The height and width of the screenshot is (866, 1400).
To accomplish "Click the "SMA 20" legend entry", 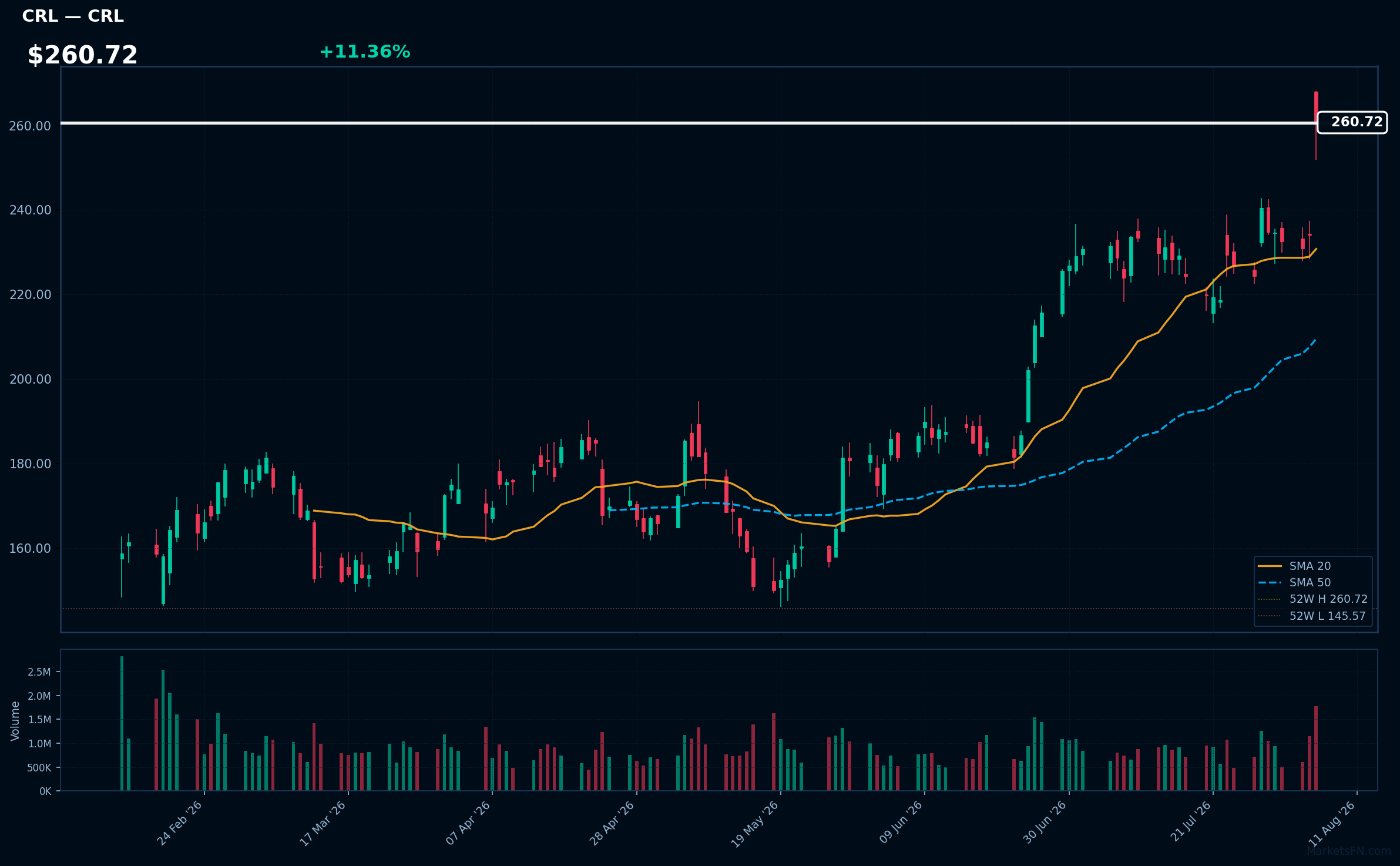I will point(1294,566).
